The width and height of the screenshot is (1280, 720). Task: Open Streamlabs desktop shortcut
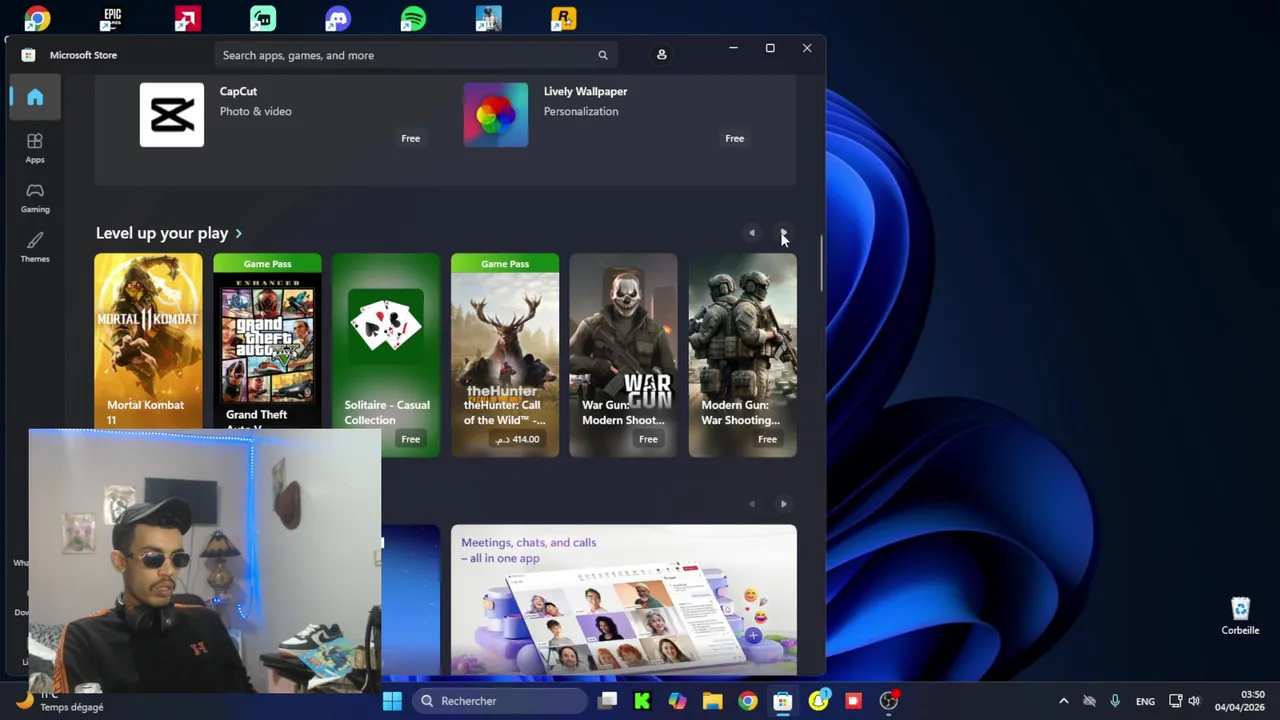click(x=262, y=18)
